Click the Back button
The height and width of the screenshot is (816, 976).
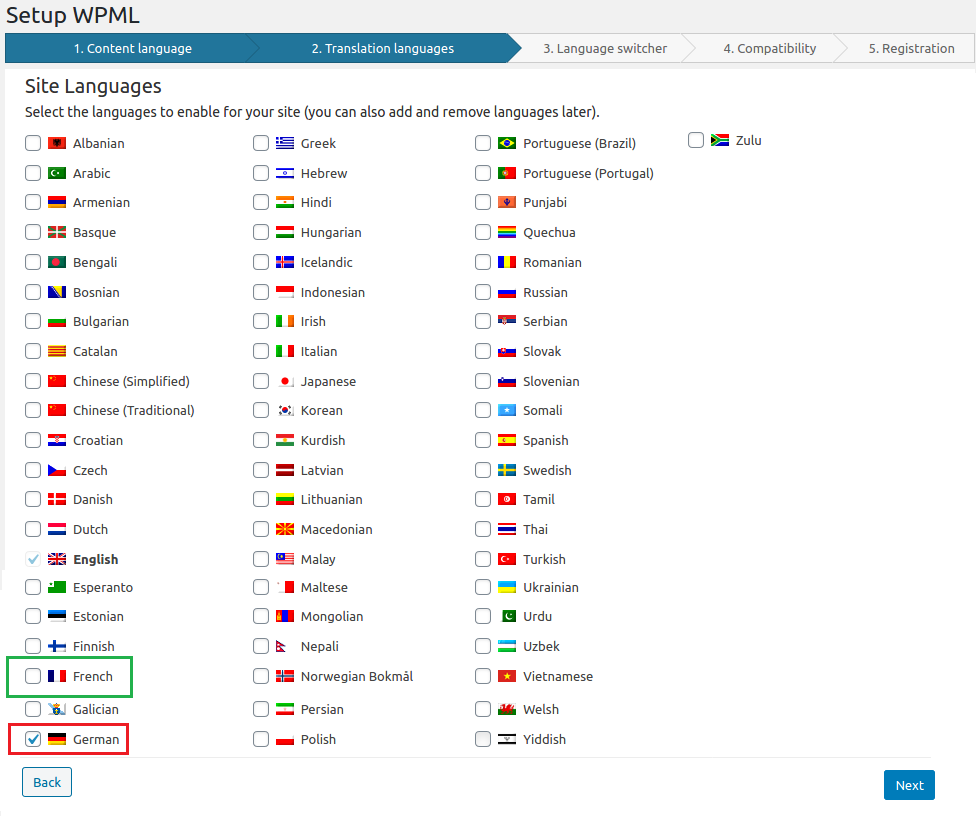click(x=47, y=783)
